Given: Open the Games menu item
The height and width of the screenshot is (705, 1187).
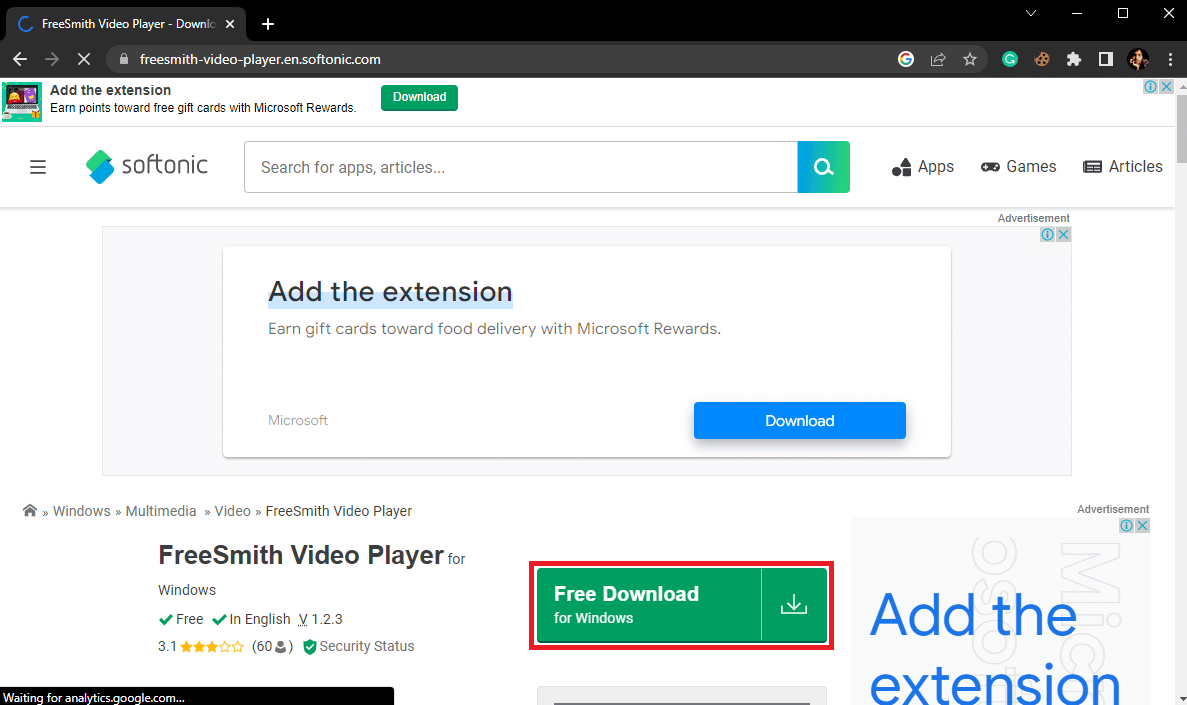Looking at the screenshot, I should point(1018,167).
